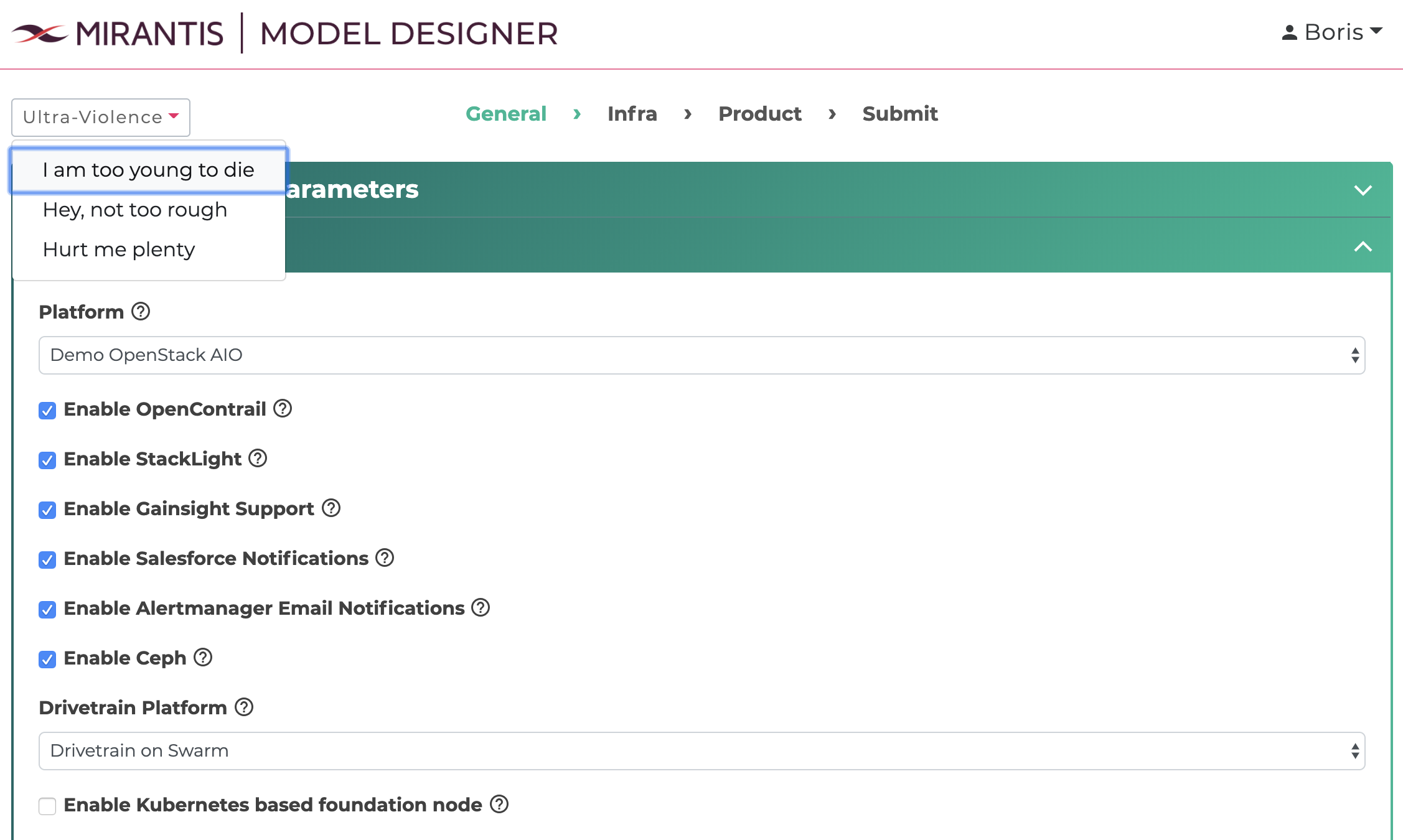Go to the Infra step
The width and height of the screenshot is (1403, 840).
[632, 114]
